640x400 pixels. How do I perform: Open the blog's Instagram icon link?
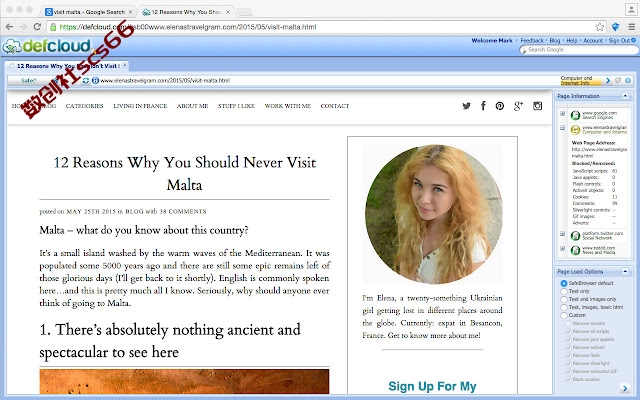coord(538,106)
